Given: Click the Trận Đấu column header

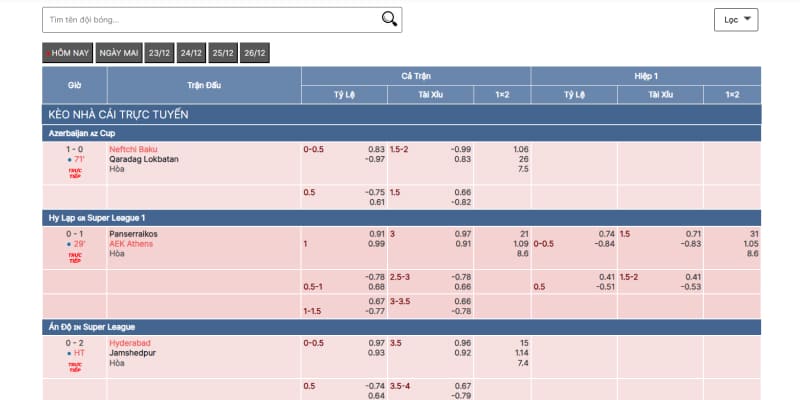Looking at the screenshot, I should 203,84.
